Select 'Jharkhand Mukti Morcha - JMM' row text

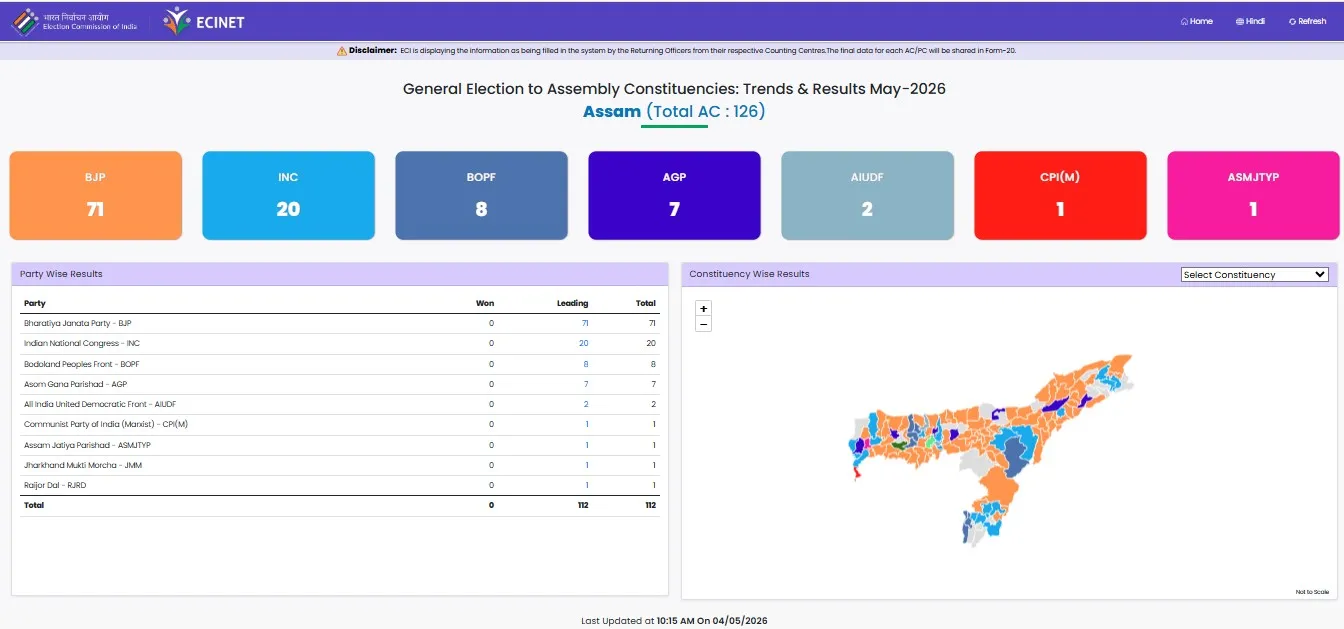[81, 465]
